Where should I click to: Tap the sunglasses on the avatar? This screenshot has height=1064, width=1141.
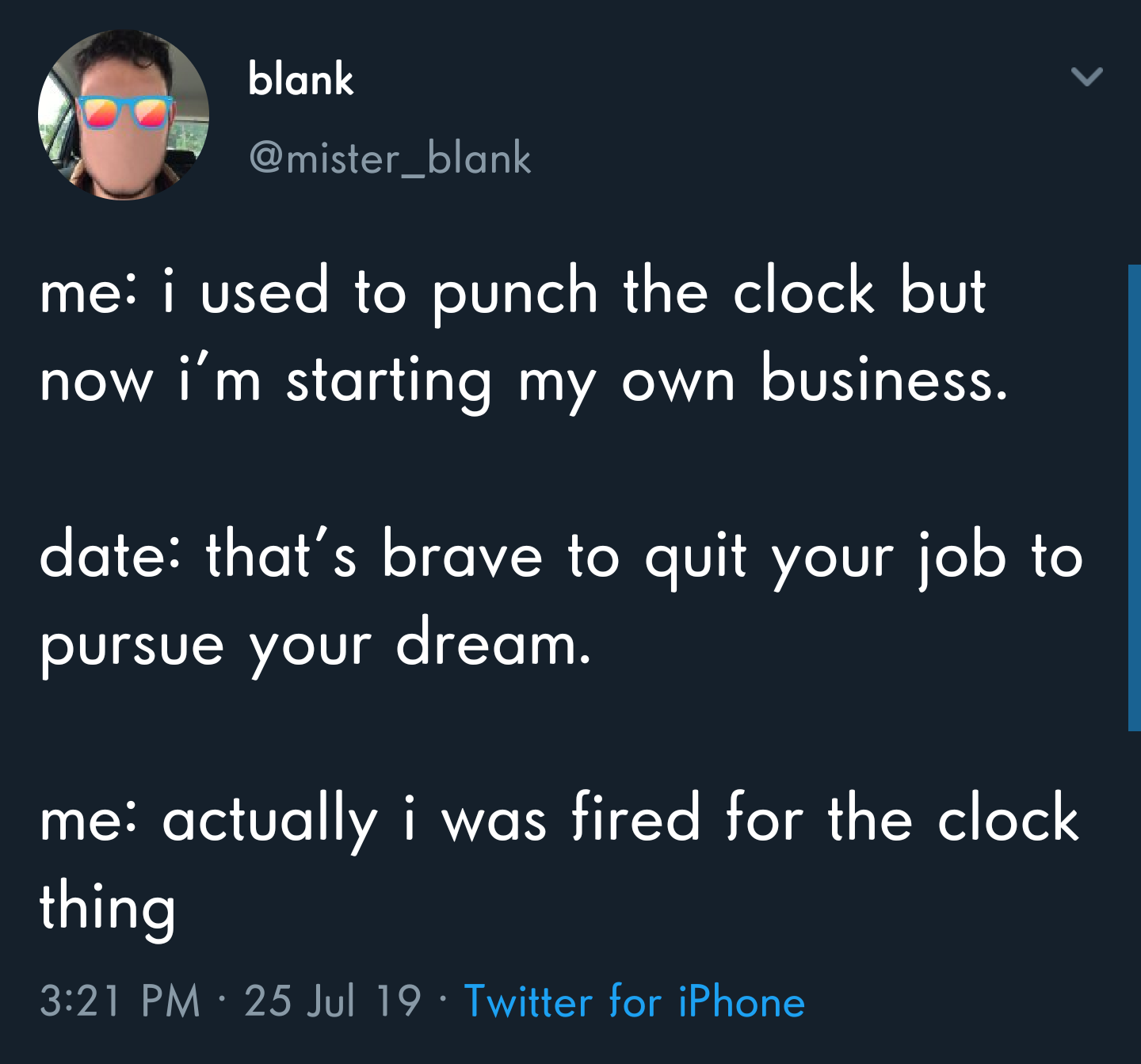(x=125, y=112)
